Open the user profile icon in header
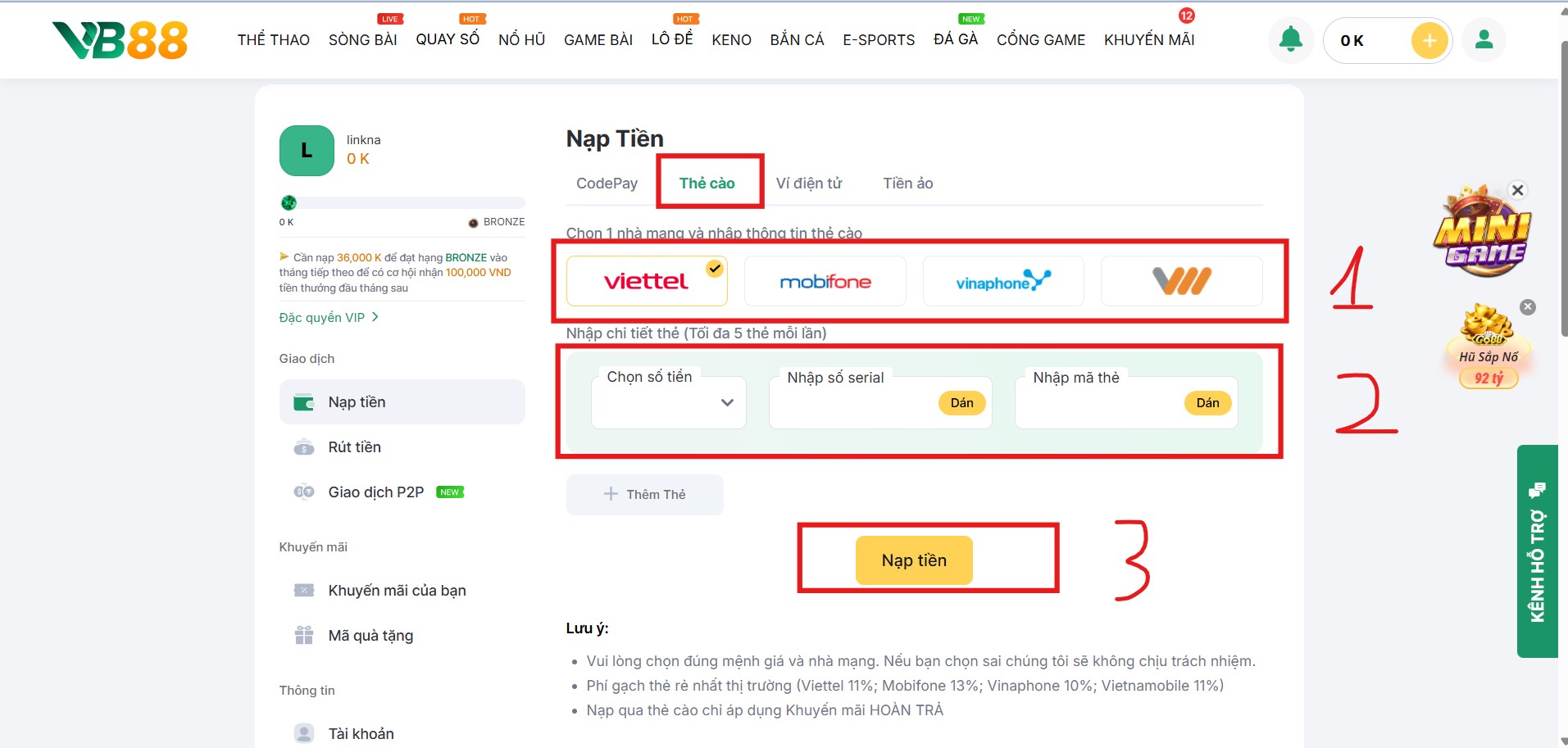 click(1484, 39)
